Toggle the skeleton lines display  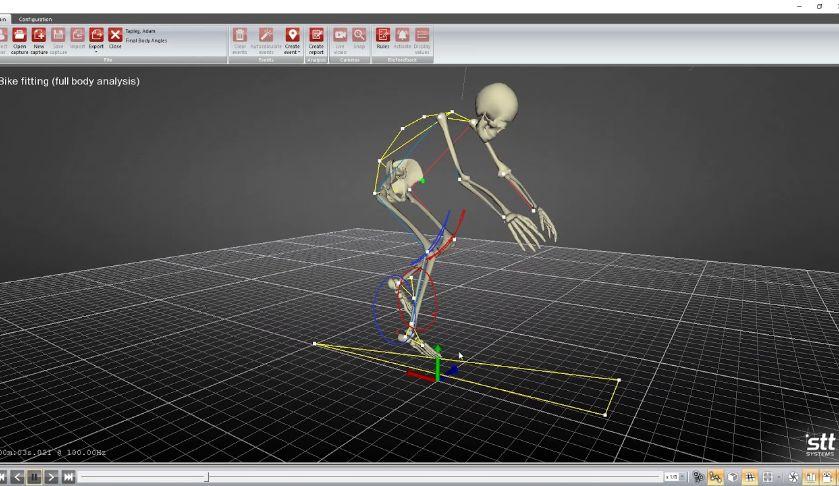point(715,476)
